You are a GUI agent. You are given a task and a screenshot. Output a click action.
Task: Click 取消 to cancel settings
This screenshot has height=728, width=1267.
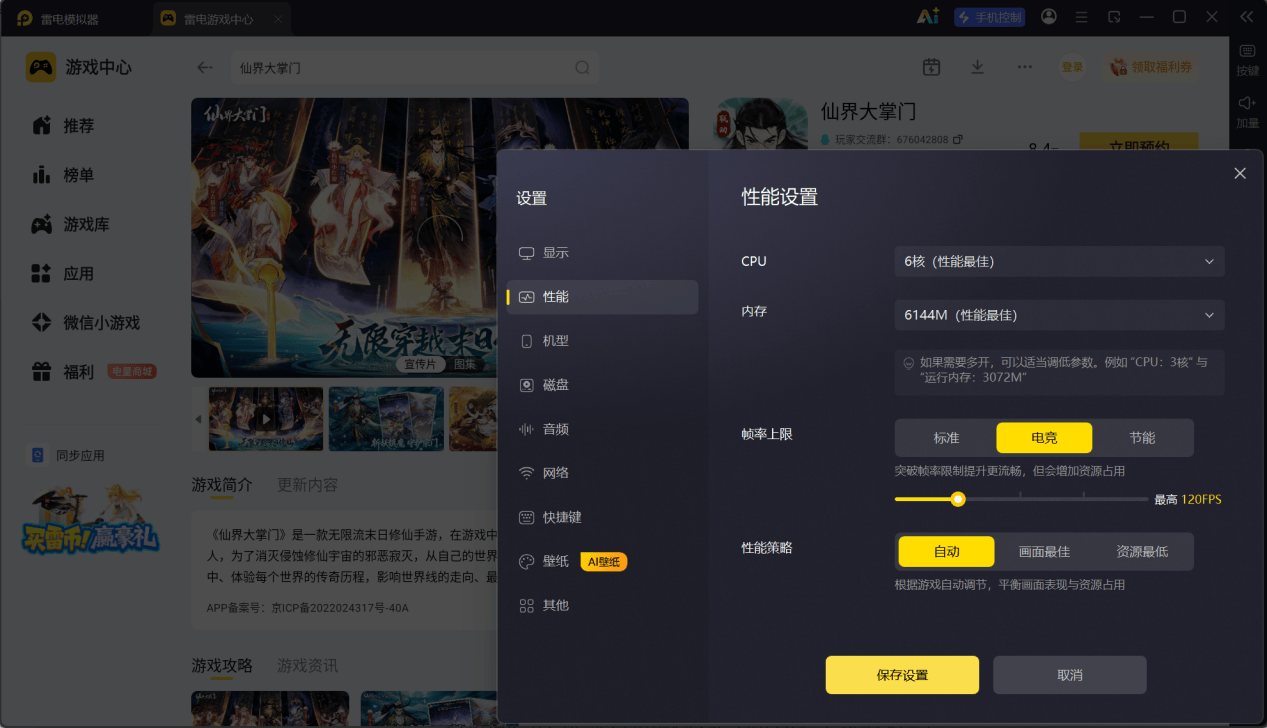1070,675
